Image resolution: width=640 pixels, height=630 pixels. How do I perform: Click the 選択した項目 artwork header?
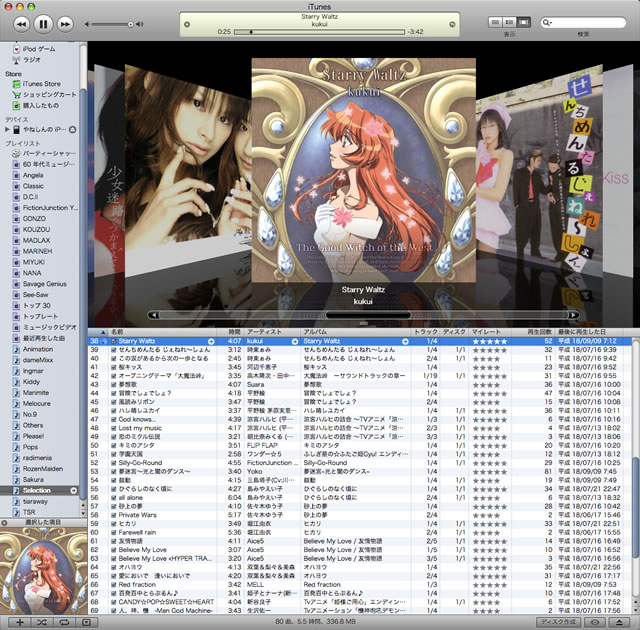(43, 522)
